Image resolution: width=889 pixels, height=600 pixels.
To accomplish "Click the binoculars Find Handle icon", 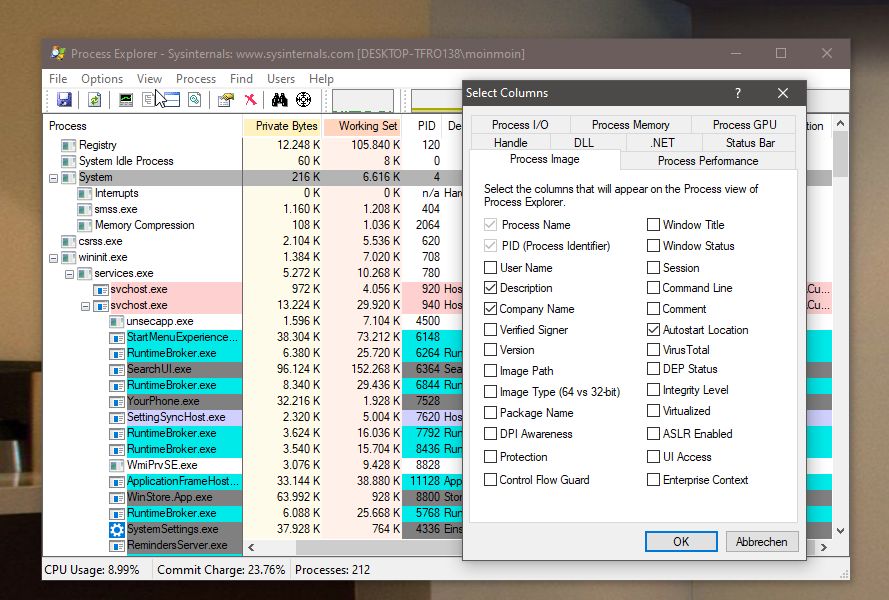I will [280, 100].
